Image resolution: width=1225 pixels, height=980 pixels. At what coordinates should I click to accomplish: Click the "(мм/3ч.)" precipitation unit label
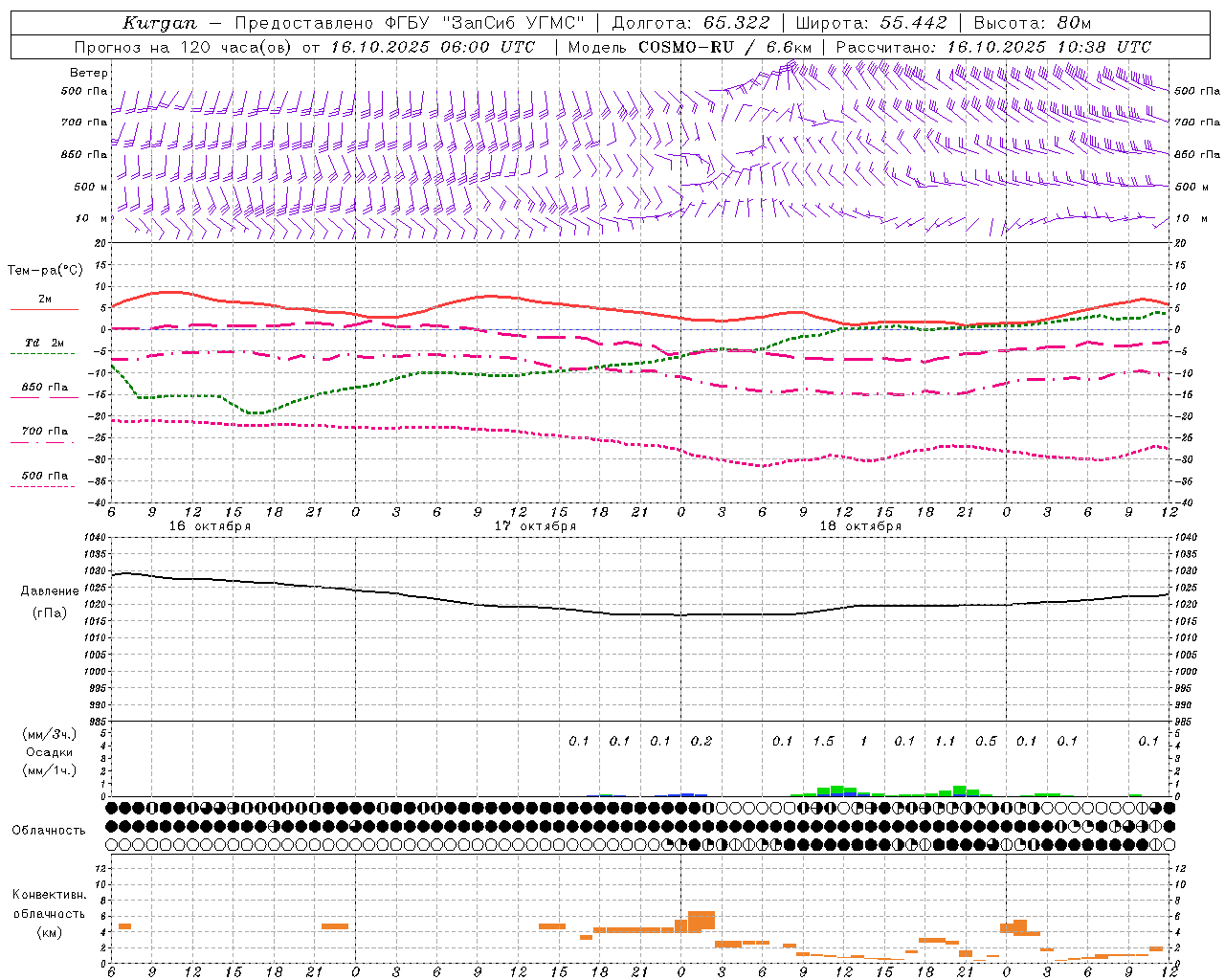[51, 734]
